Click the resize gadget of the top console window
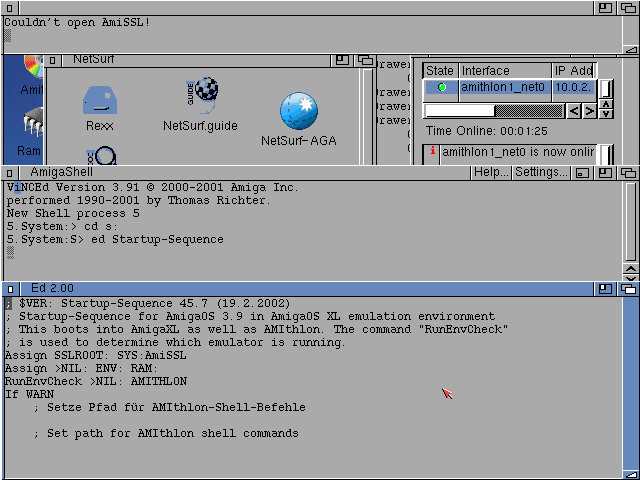This screenshot has height=480, width=640. (x=631, y=49)
